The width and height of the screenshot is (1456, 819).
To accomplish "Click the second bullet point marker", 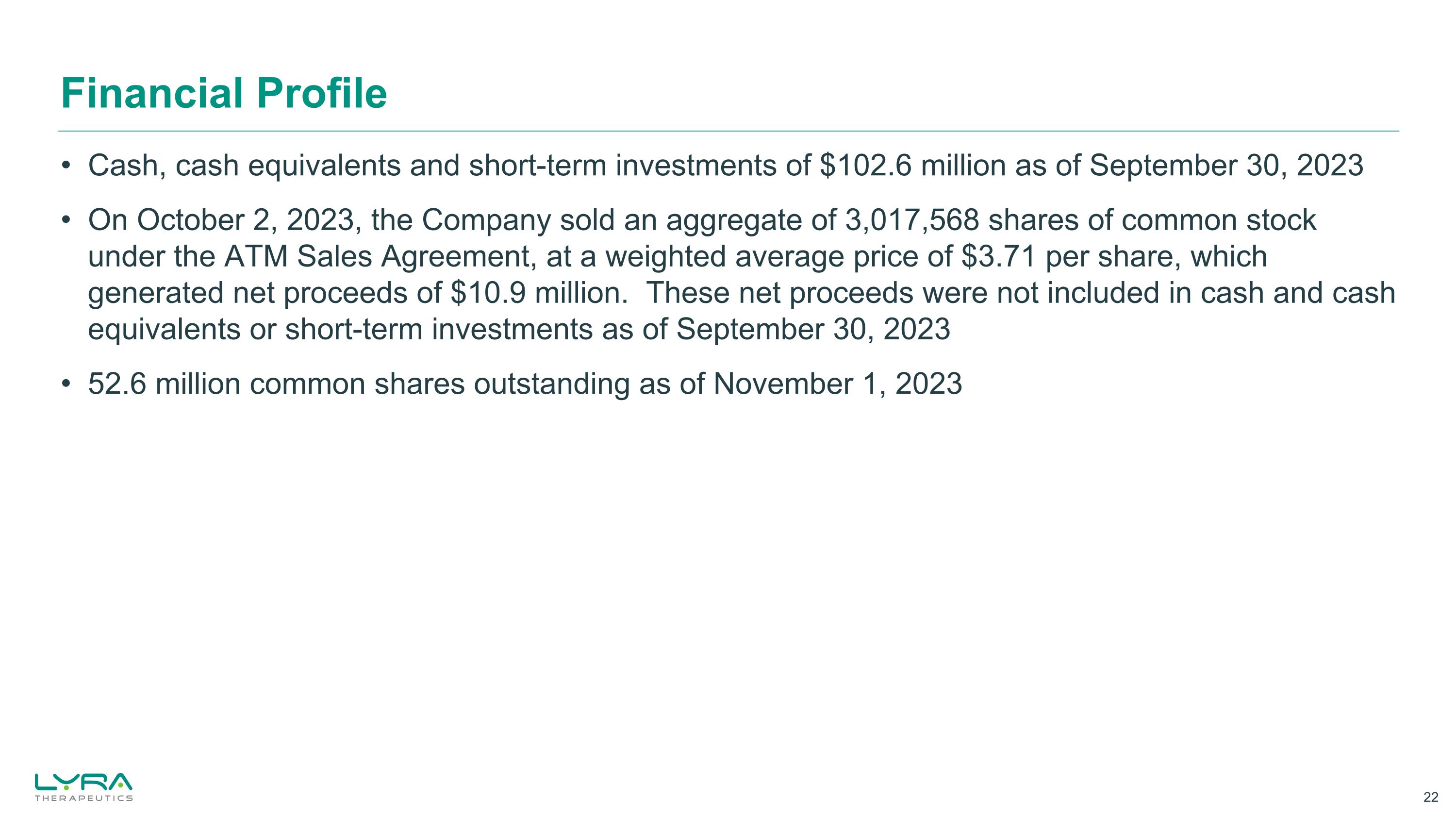I will coord(66,220).
